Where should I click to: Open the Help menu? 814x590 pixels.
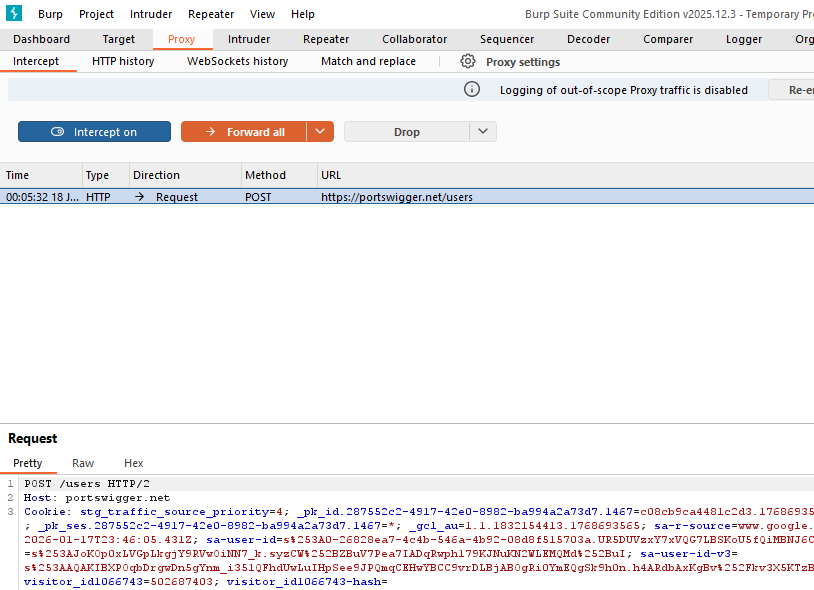point(303,14)
